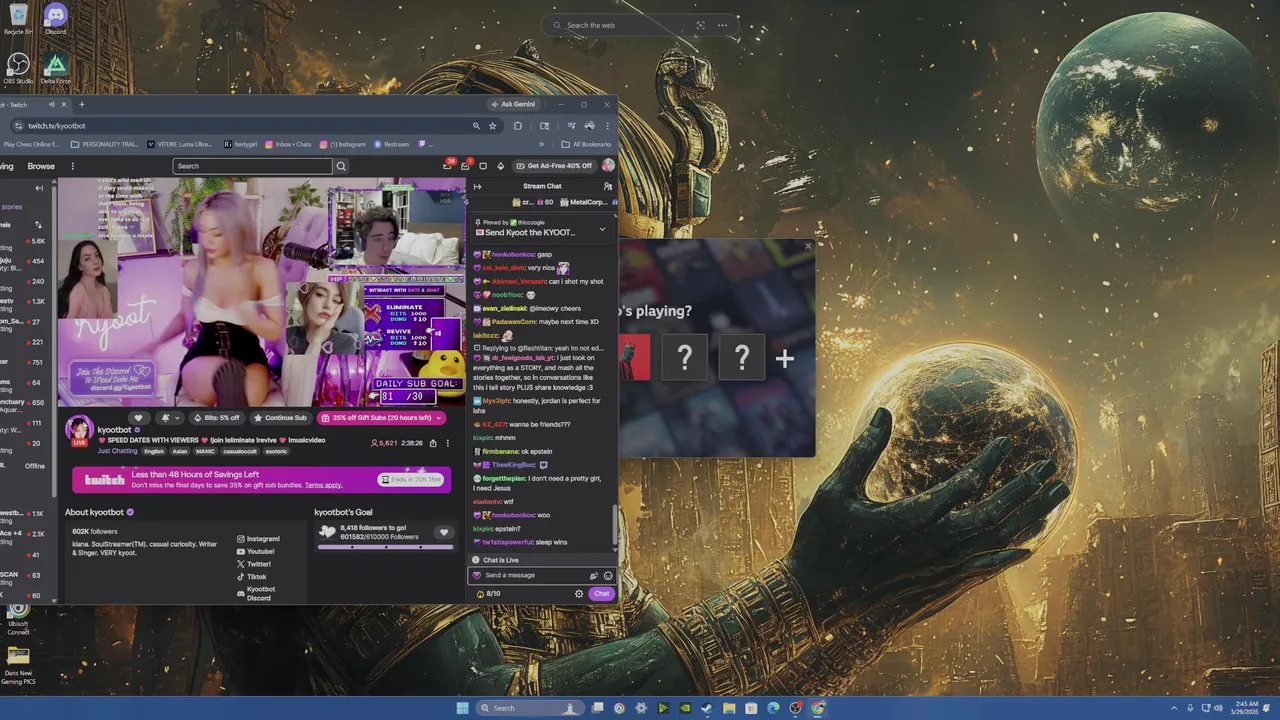Click follower goal progress bar
This screenshot has height=720, width=1280.
[x=385, y=547]
